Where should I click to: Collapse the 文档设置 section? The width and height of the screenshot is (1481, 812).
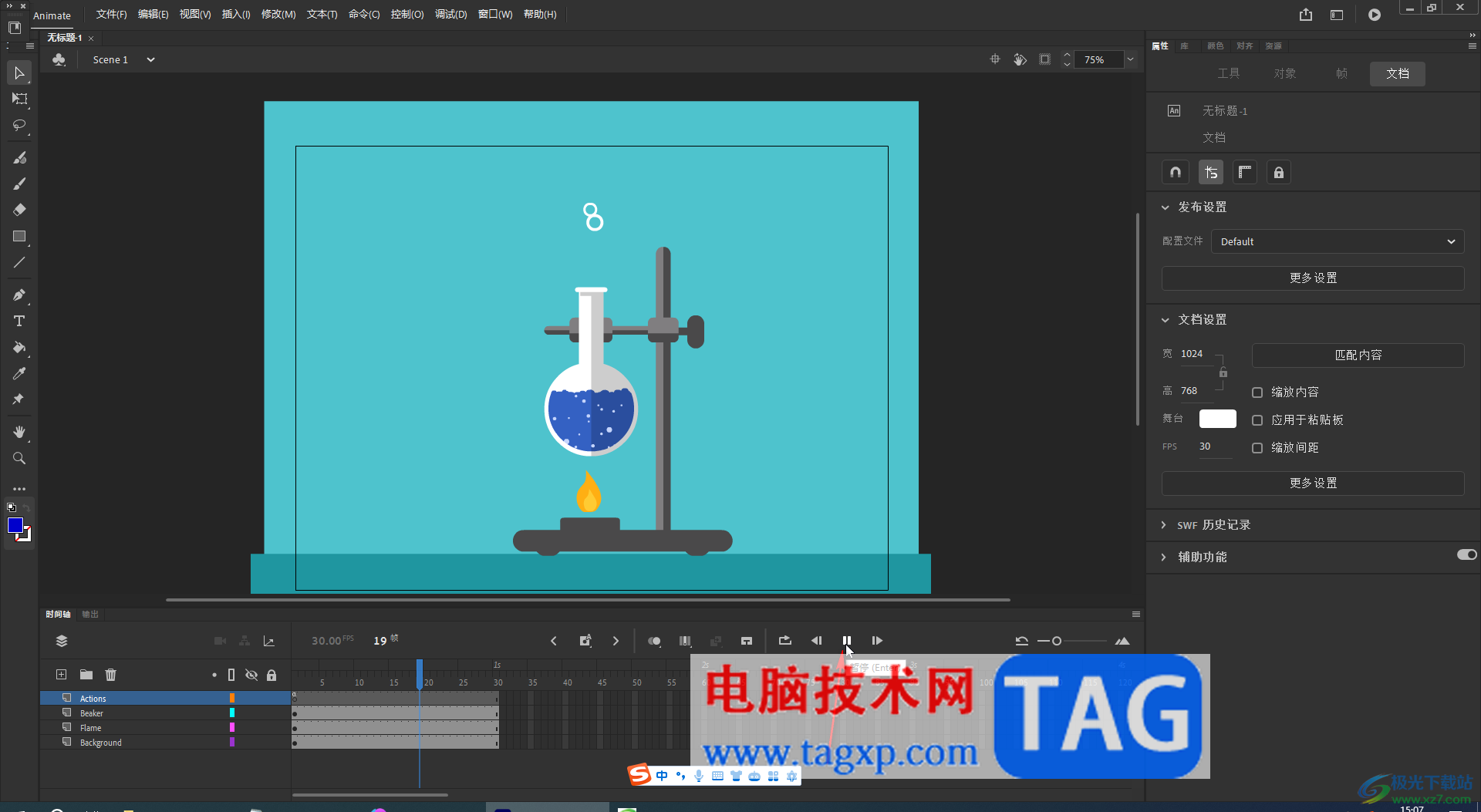1166,320
